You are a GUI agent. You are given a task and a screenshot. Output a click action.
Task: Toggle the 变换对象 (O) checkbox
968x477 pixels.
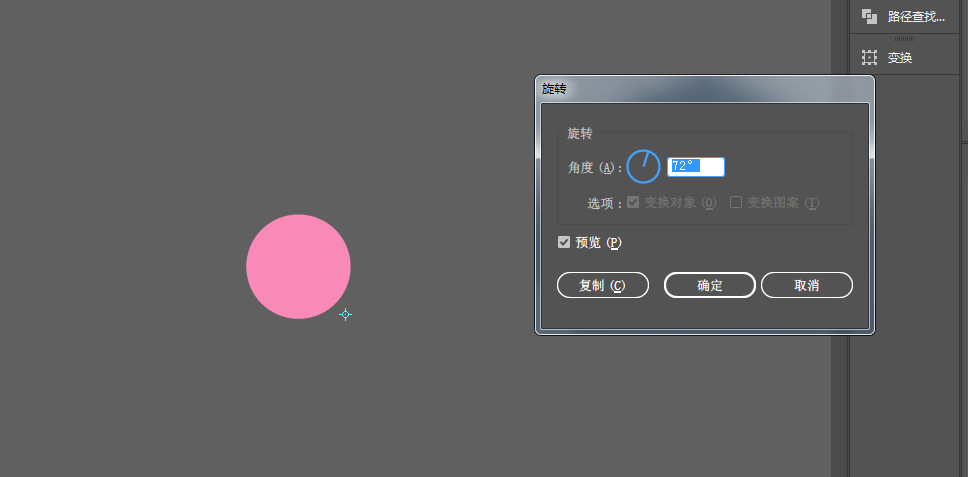633,202
